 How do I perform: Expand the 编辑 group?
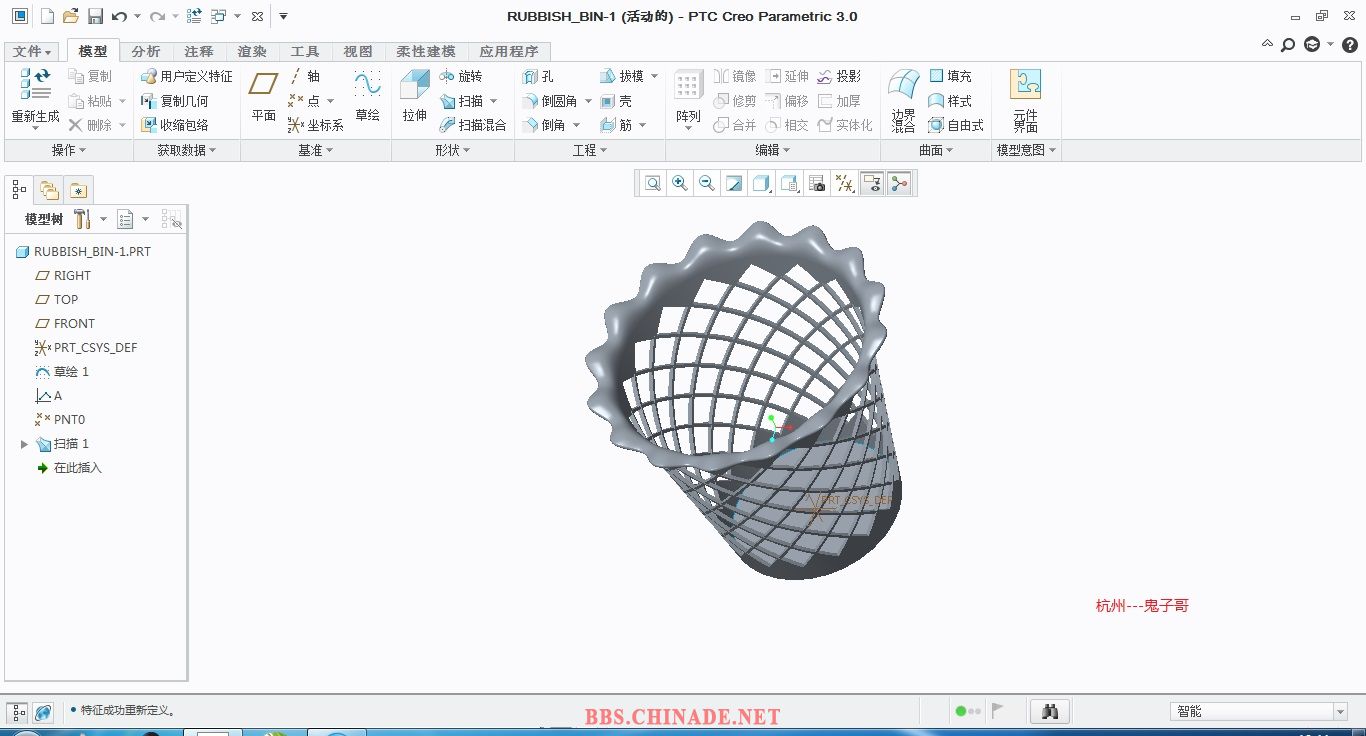coord(773,150)
